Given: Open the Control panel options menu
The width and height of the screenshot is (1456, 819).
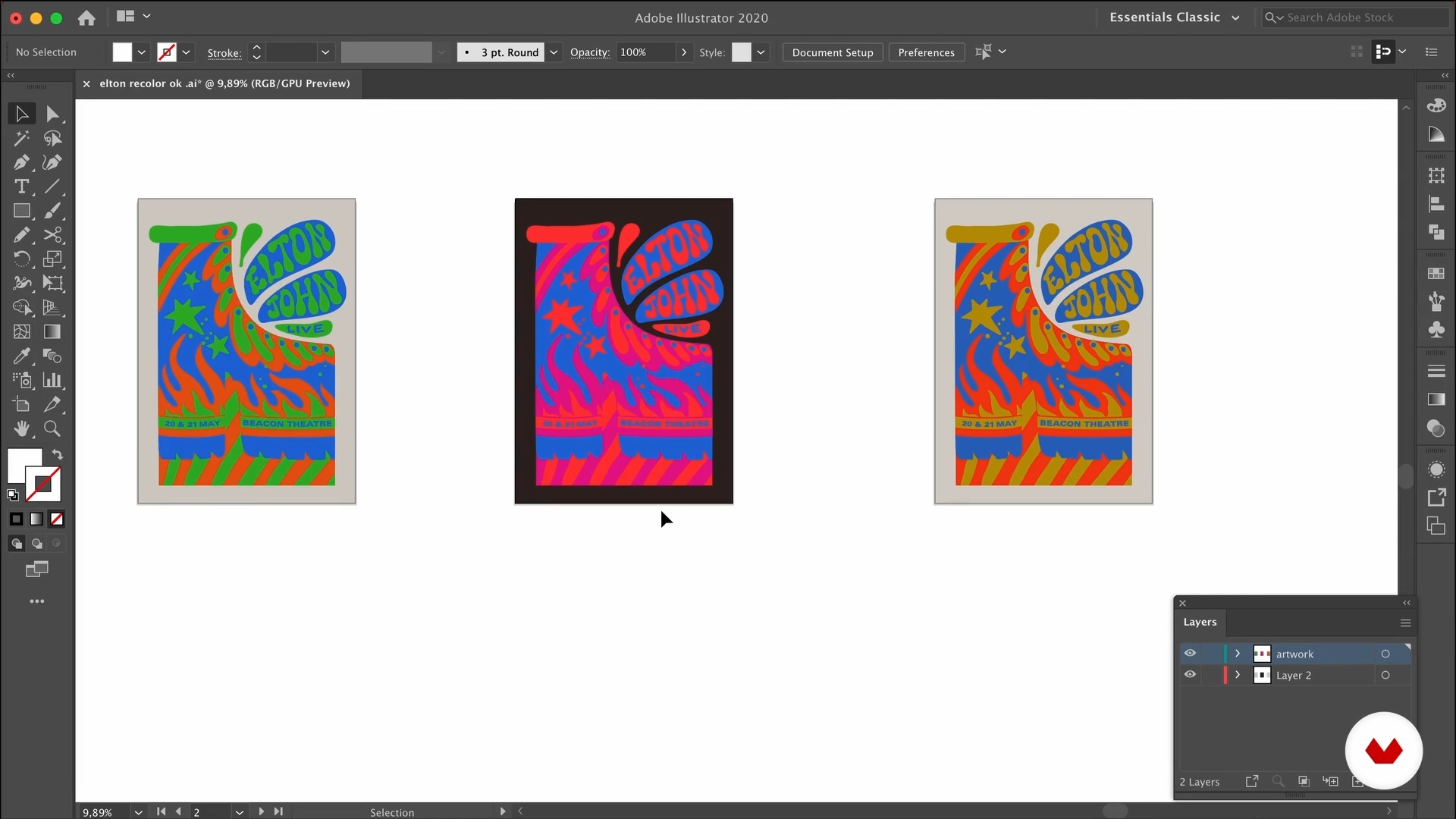Looking at the screenshot, I should tap(1432, 52).
